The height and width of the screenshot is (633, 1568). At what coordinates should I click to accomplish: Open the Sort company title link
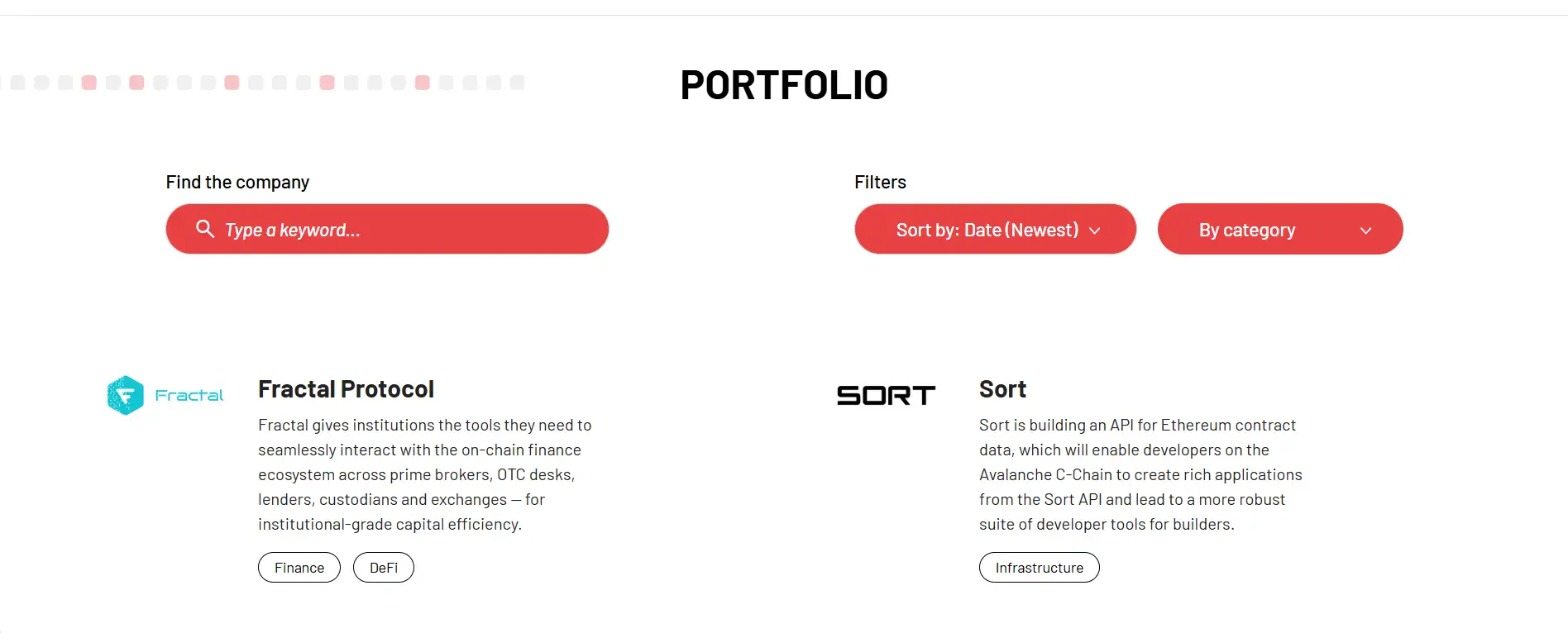(x=1002, y=389)
